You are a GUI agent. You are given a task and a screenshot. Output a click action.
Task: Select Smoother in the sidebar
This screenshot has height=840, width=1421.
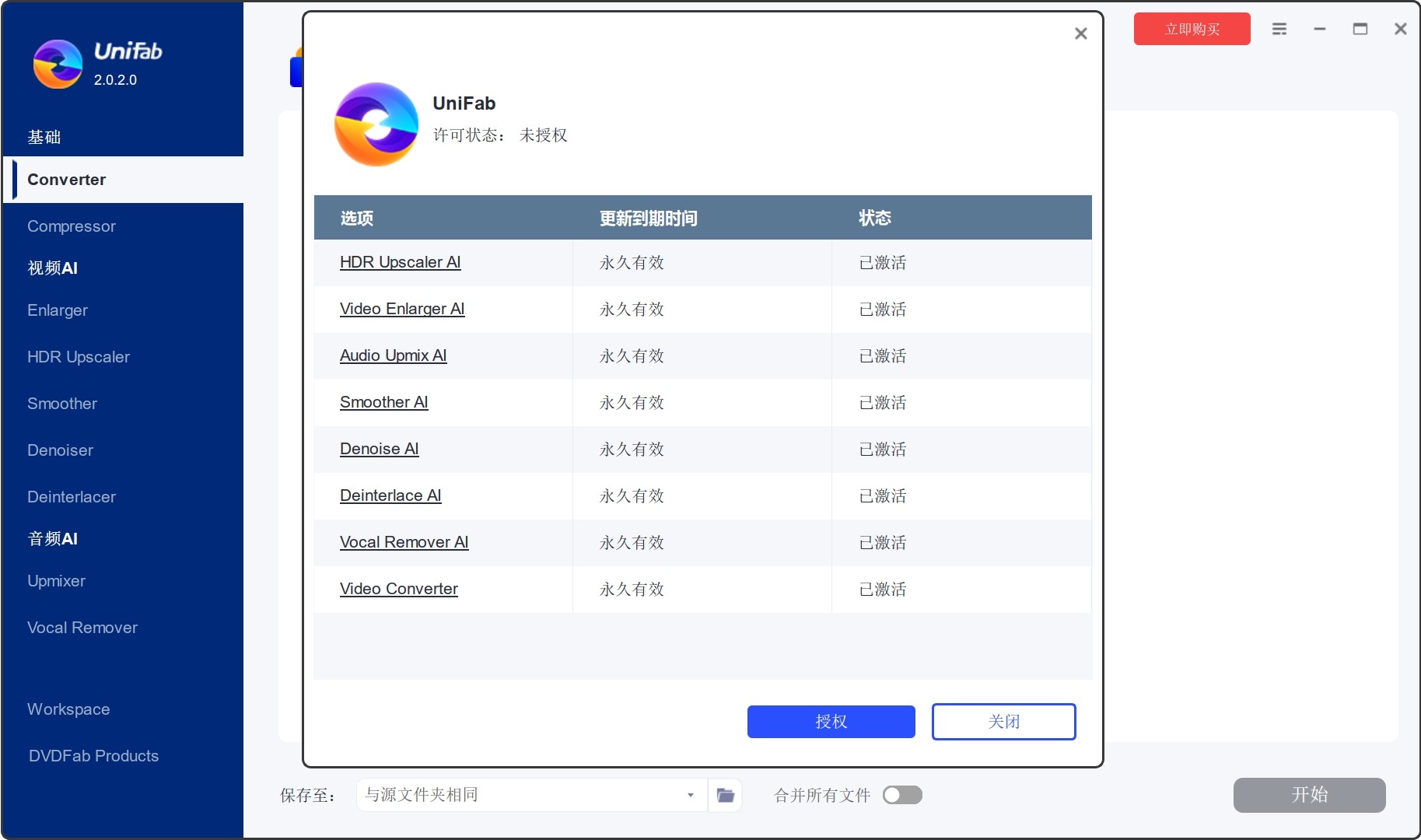click(123, 404)
